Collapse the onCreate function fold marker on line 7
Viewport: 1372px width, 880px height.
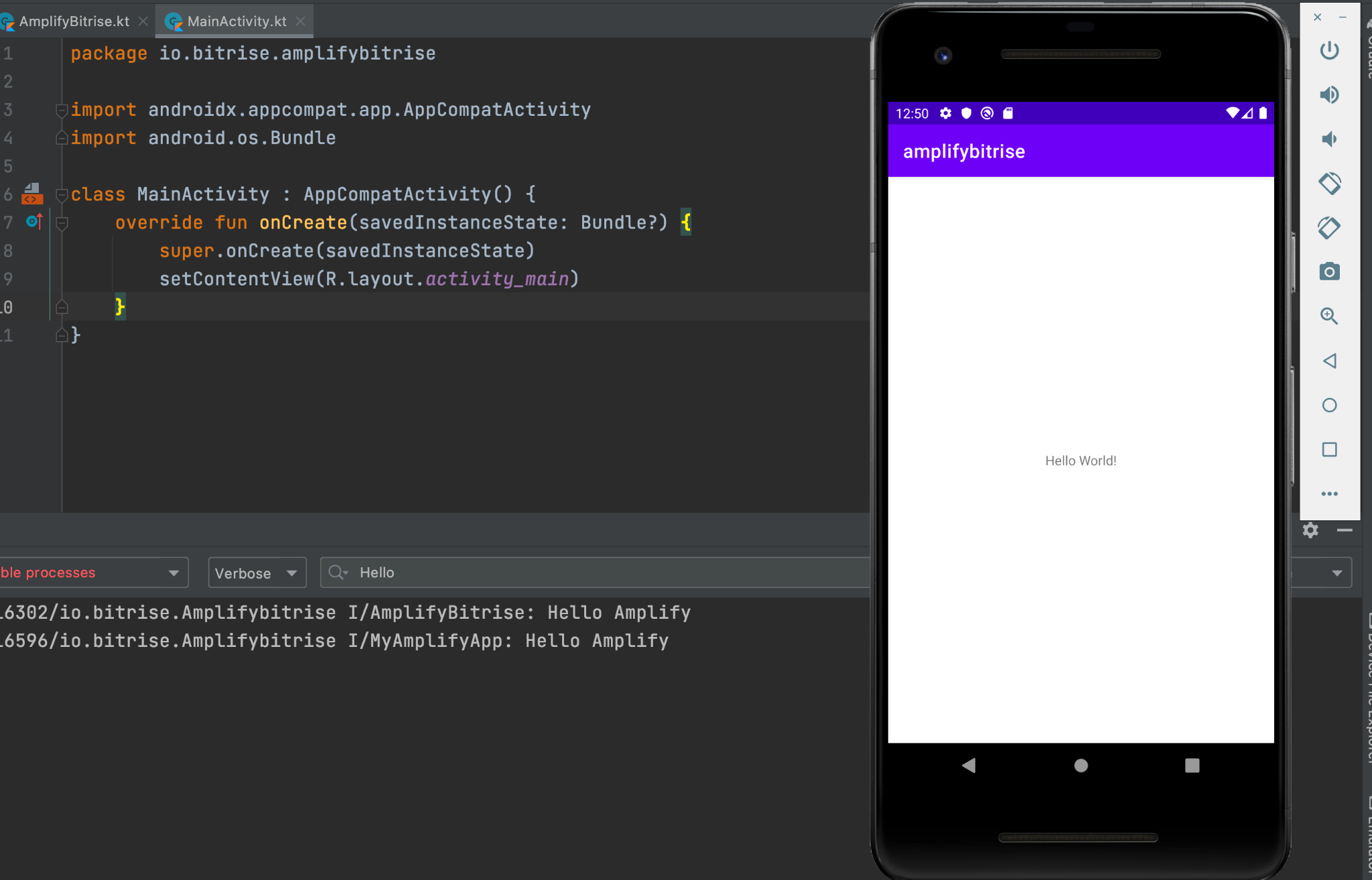tap(62, 223)
